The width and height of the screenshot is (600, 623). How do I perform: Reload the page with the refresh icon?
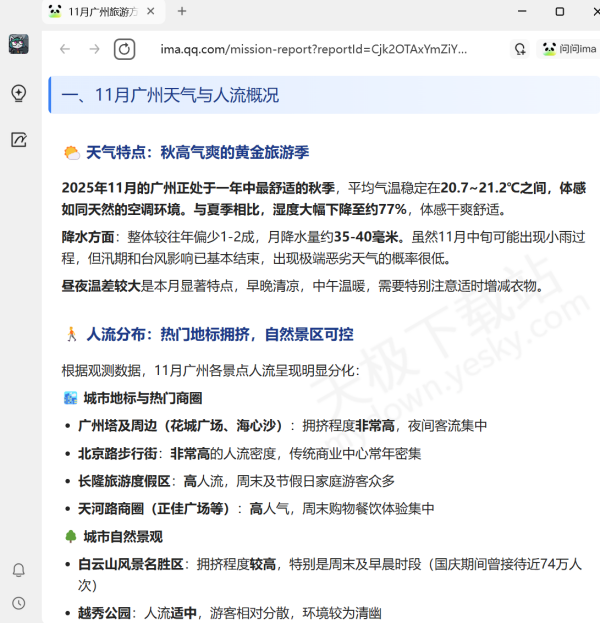coord(124,49)
